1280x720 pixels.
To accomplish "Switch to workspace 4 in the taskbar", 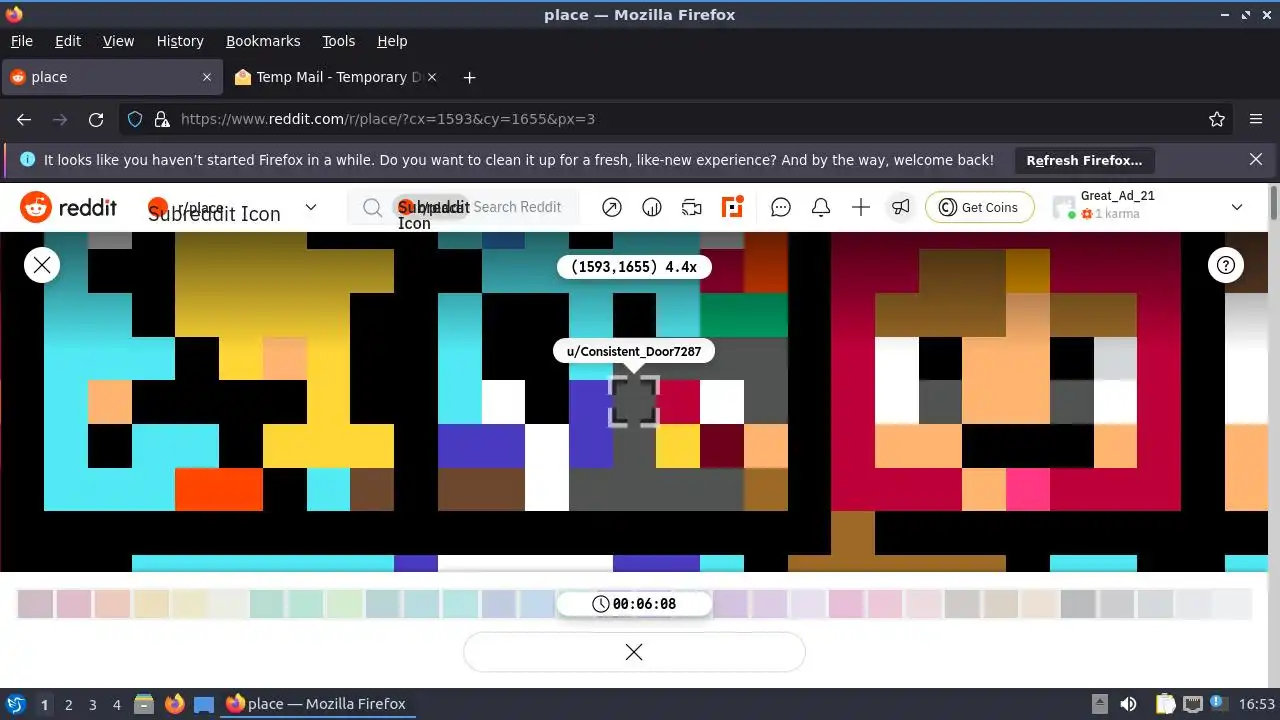I will click(x=116, y=705).
